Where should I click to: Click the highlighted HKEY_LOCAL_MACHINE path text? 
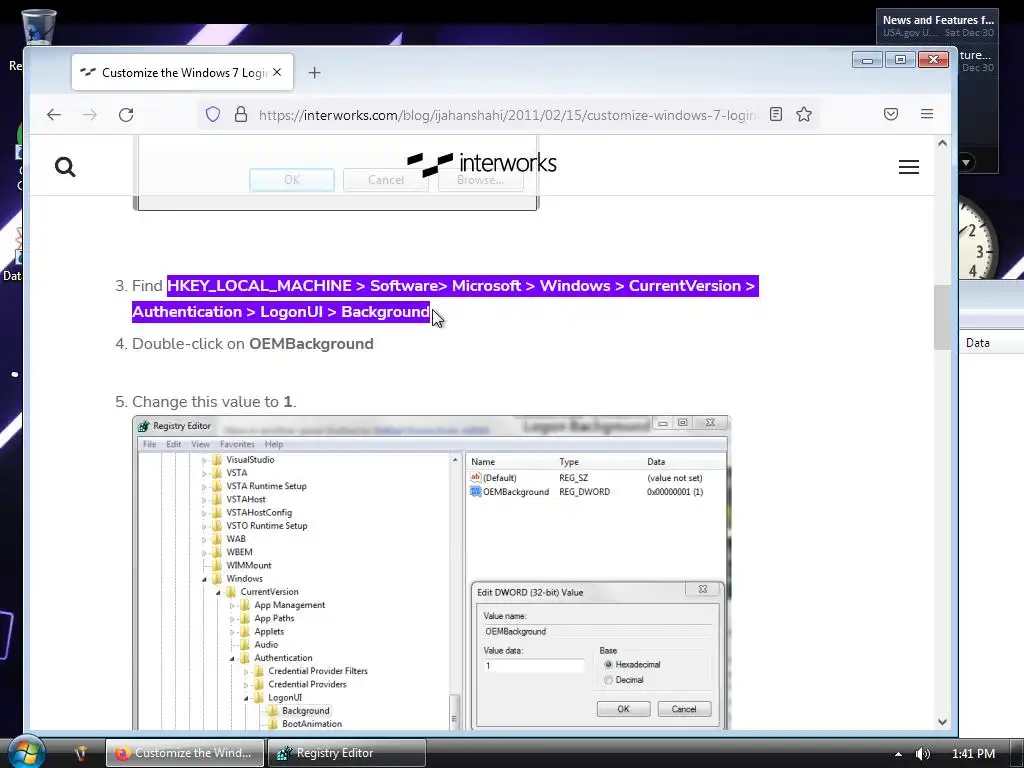tap(445, 298)
